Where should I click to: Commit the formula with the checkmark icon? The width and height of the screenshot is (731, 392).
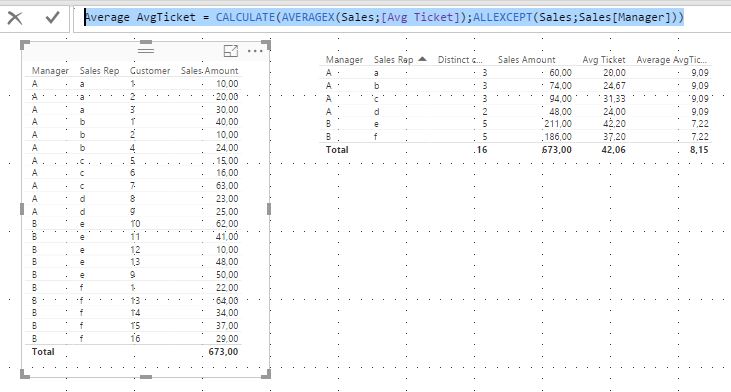(52, 18)
